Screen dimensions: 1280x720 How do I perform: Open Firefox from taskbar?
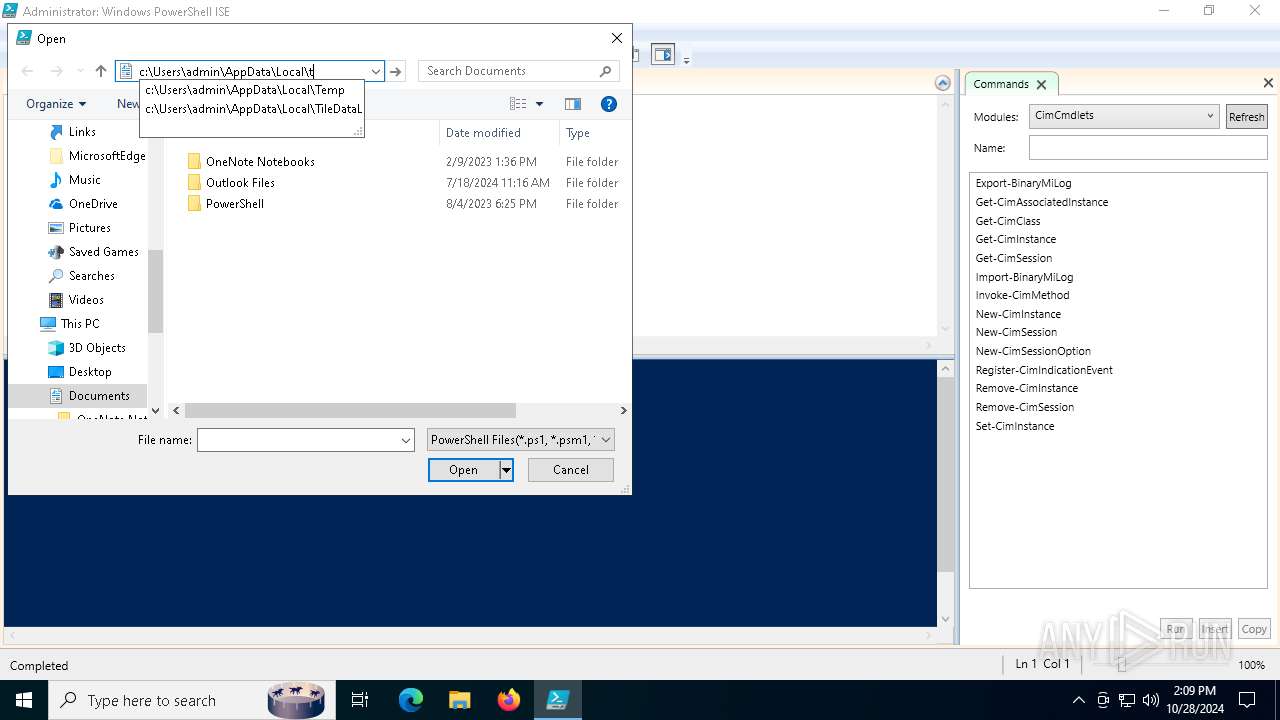click(508, 700)
